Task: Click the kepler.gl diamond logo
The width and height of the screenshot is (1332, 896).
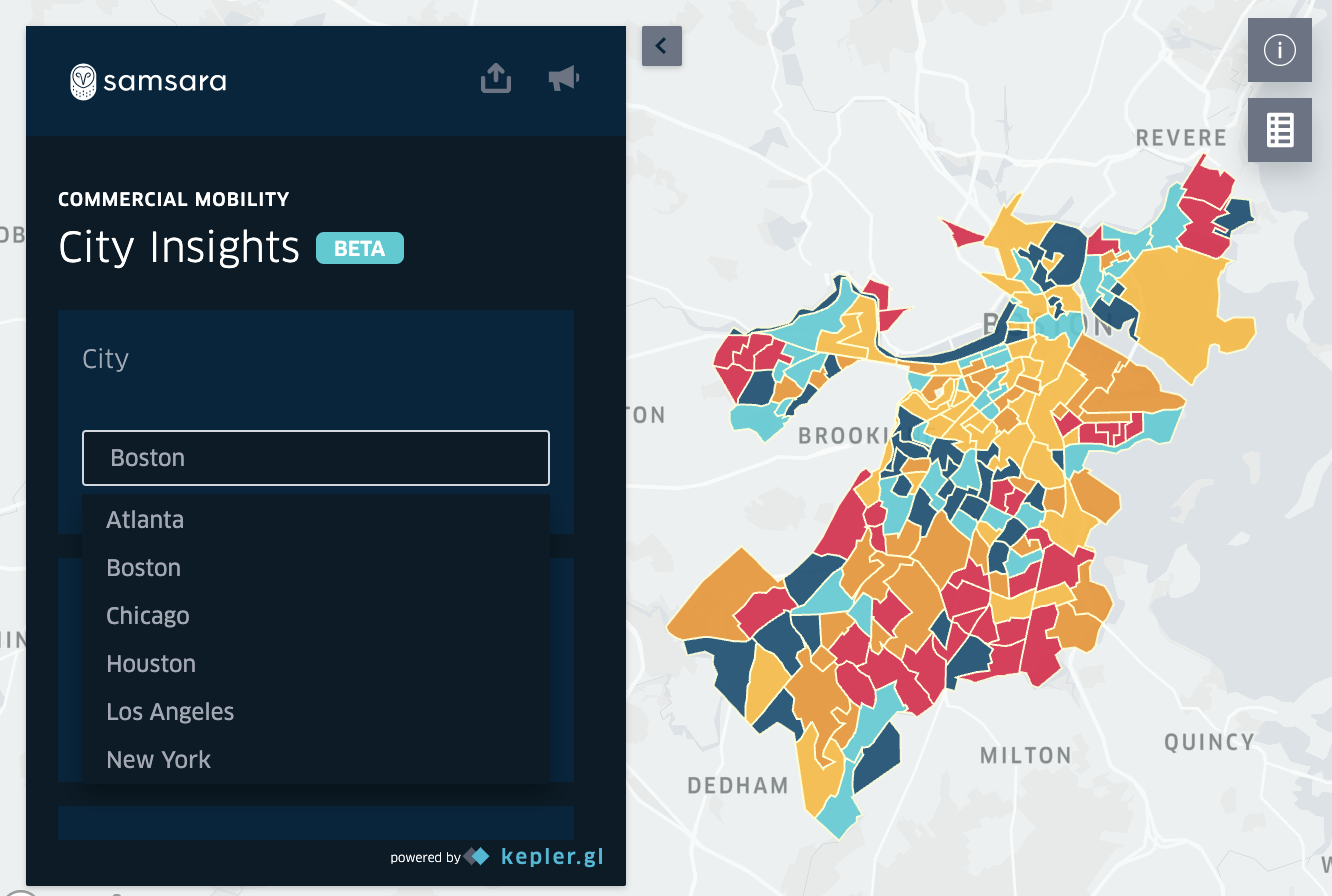Action: [475, 856]
